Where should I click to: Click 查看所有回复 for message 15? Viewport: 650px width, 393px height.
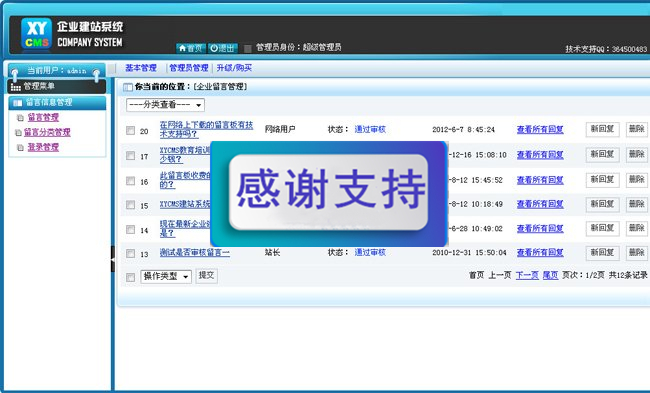pyautogui.click(x=540, y=204)
